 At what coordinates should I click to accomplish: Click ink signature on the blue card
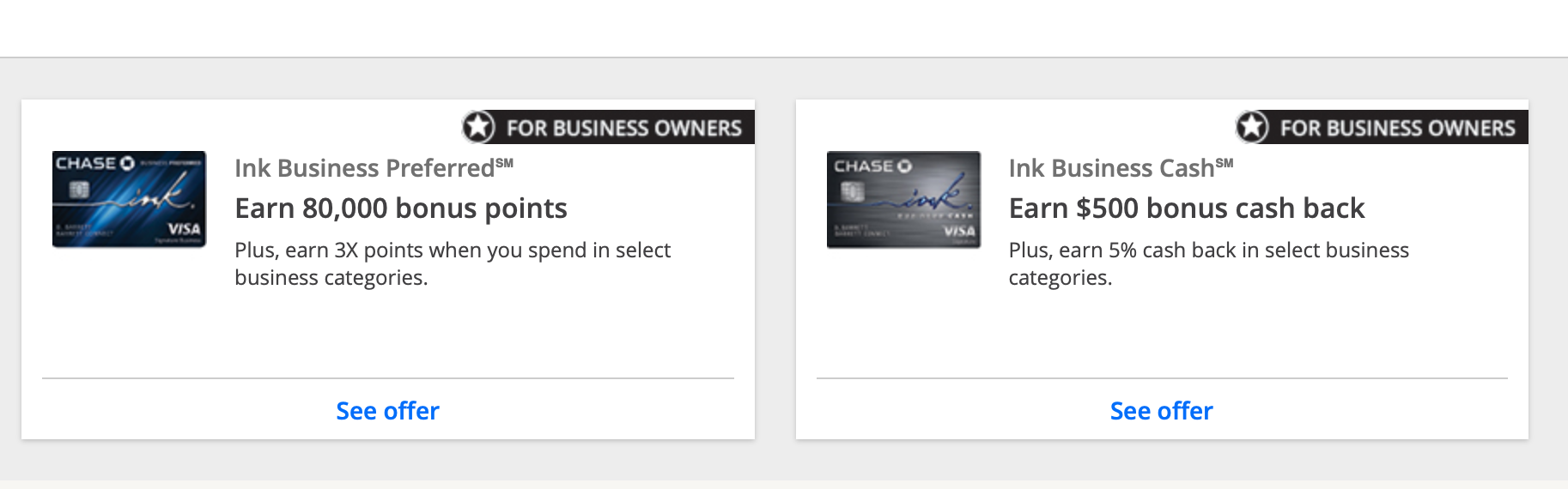tap(155, 195)
